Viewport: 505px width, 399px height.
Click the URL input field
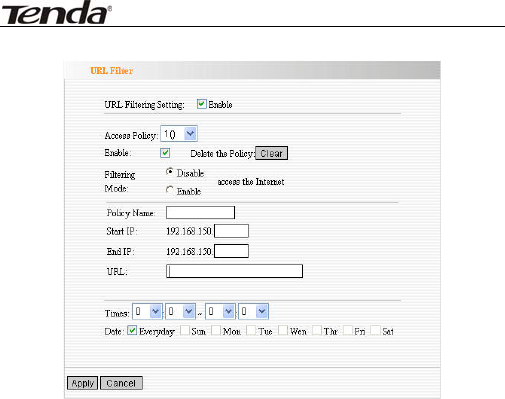click(x=234, y=271)
